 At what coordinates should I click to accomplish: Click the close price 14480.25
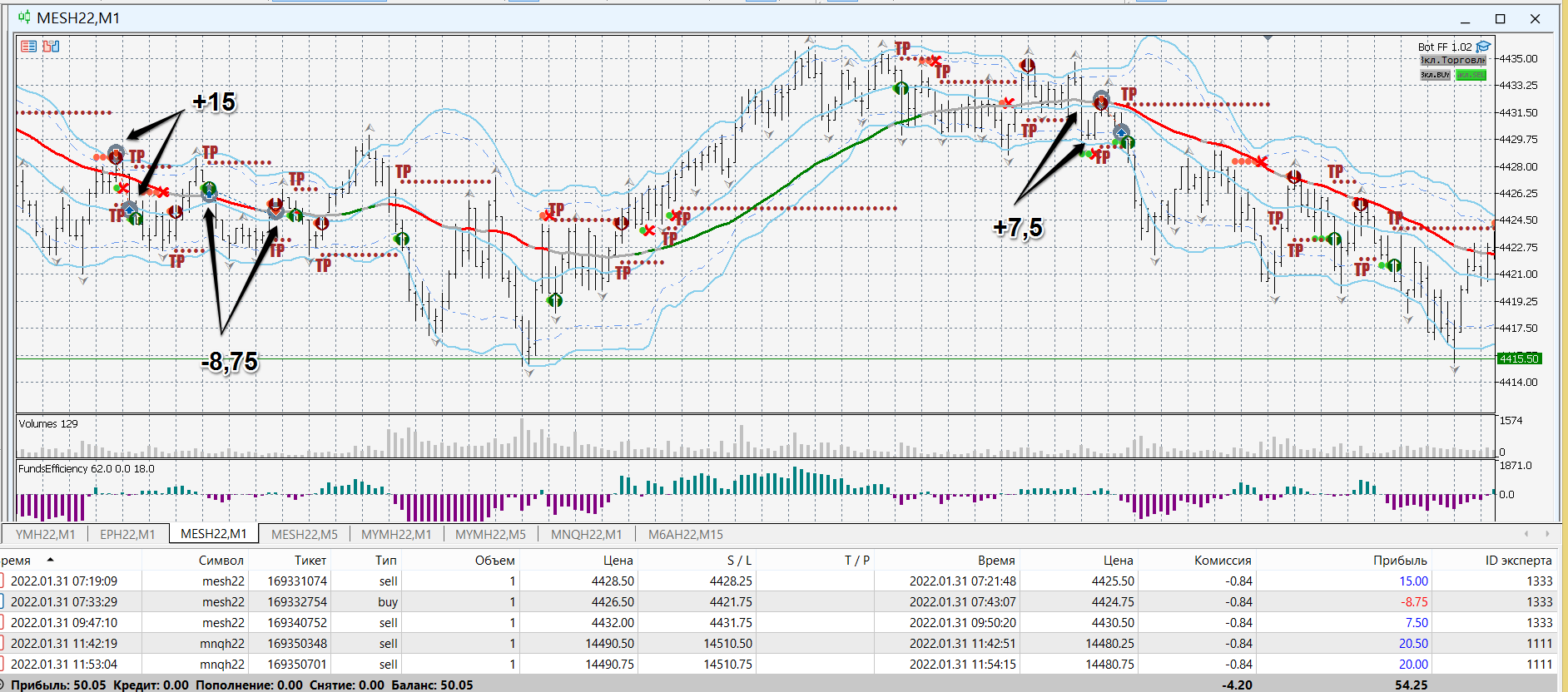pos(1109,643)
